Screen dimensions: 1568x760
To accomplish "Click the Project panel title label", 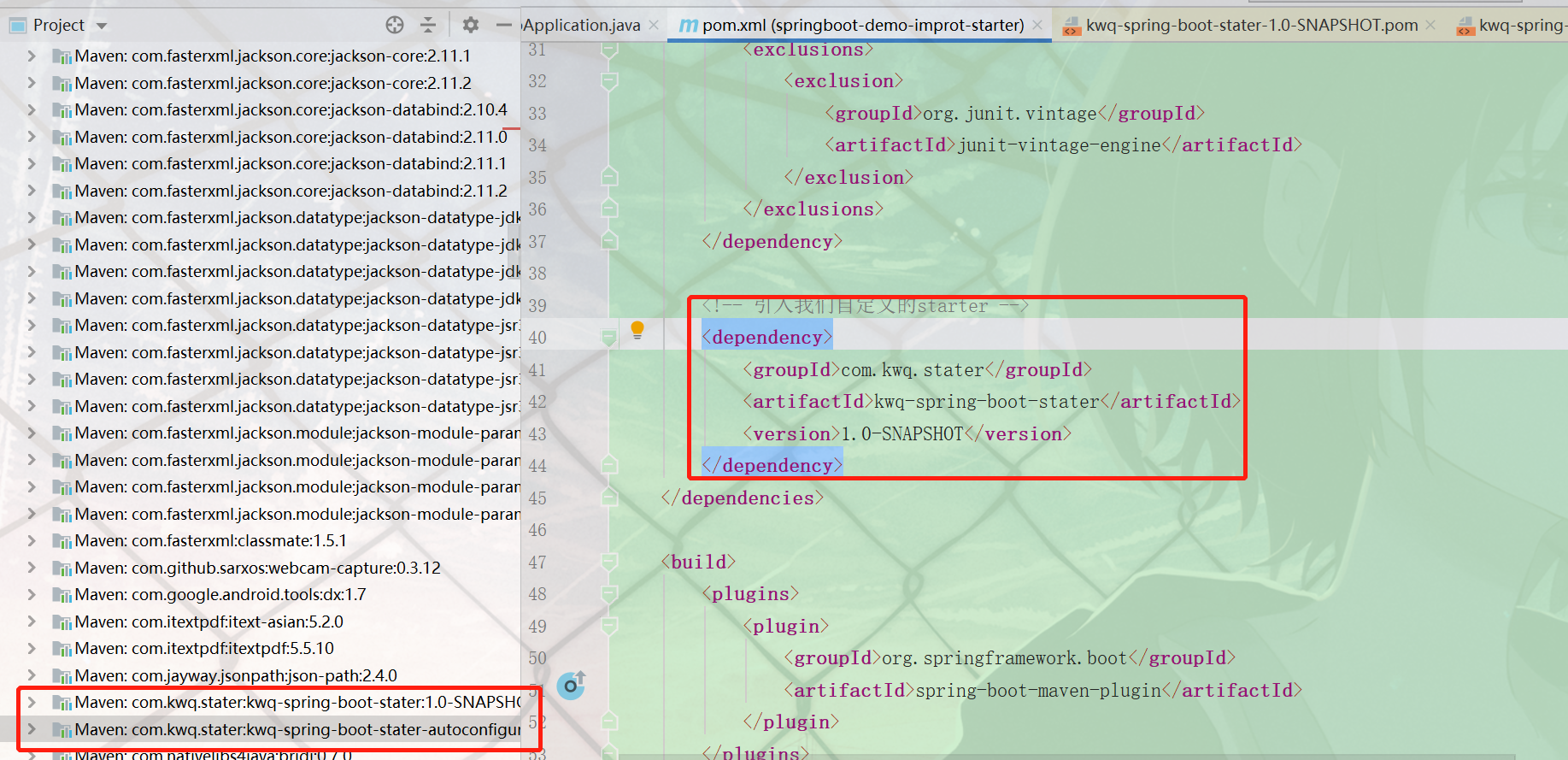I will click(x=59, y=25).
